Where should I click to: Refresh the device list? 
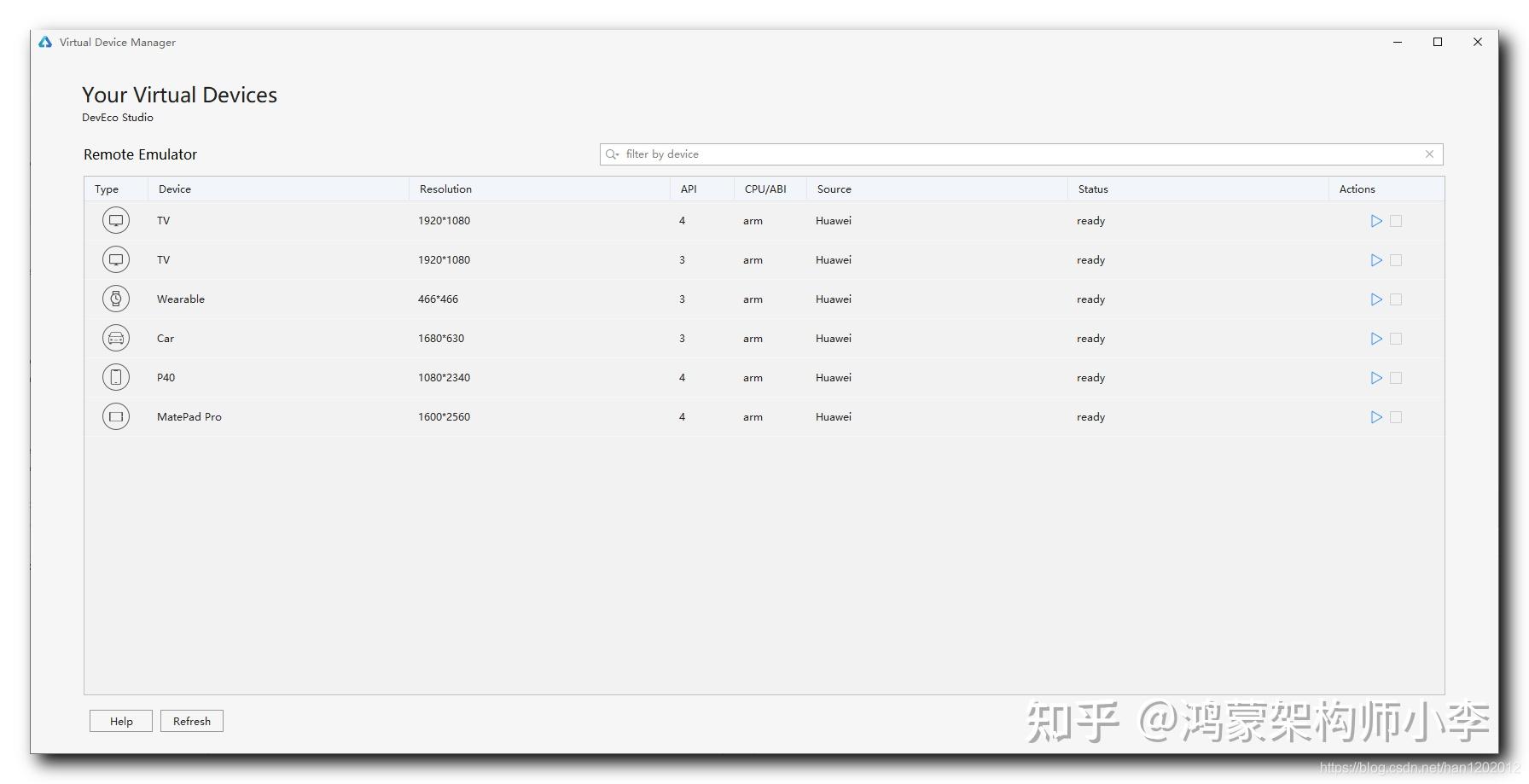coord(192,721)
